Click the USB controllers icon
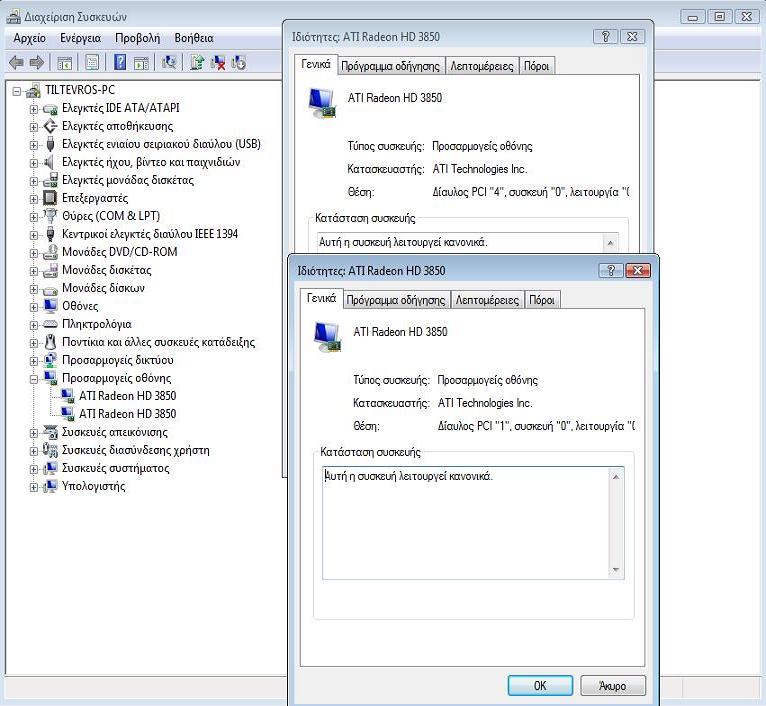The image size is (766, 706). coord(50,144)
